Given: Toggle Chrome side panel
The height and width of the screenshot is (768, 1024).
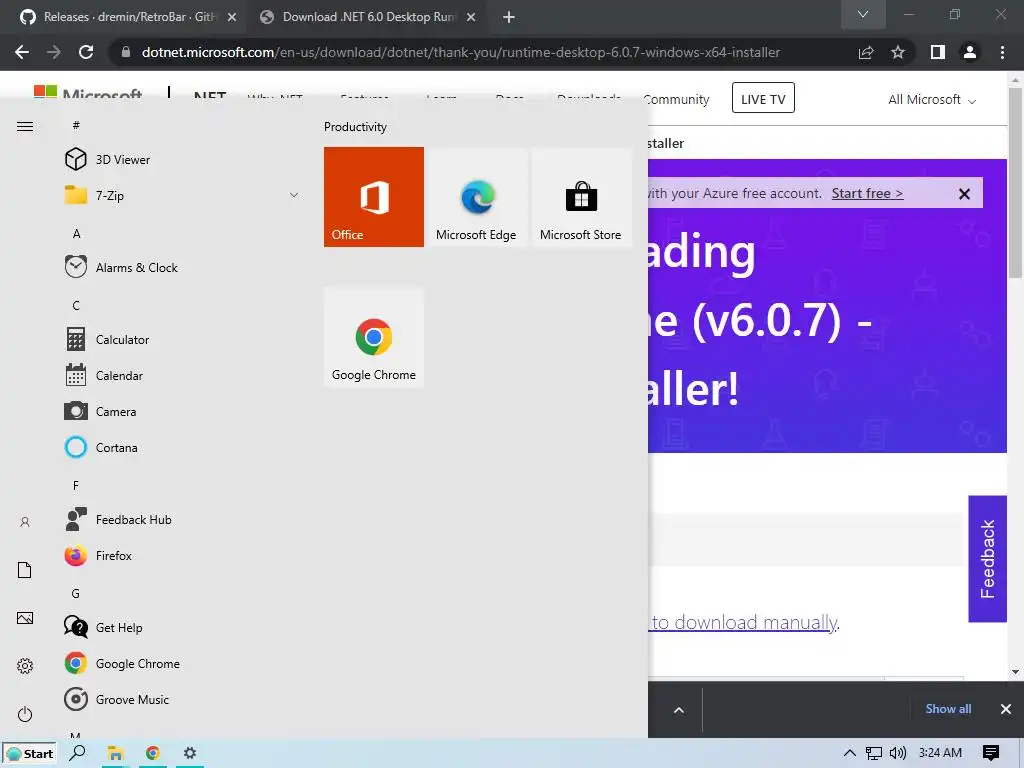Looking at the screenshot, I should point(938,52).
